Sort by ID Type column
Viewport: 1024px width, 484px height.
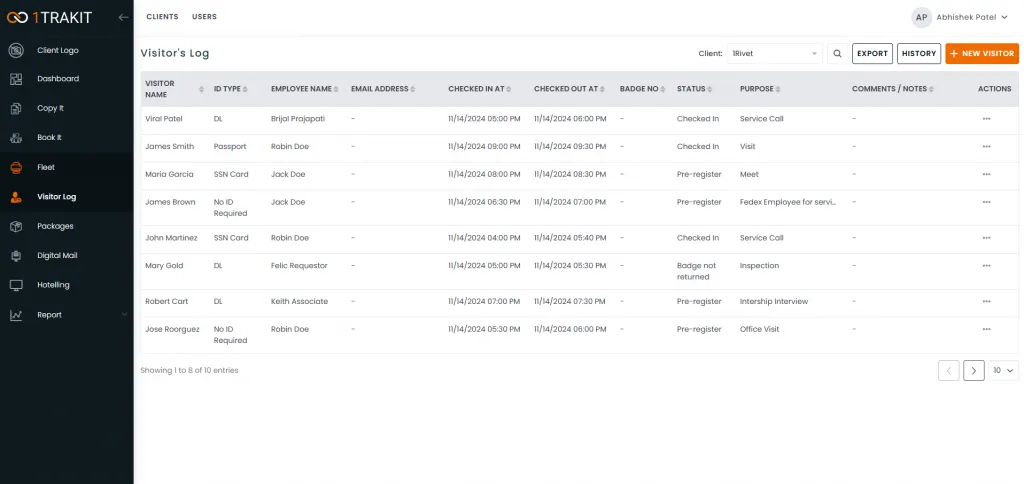(245, 89)
